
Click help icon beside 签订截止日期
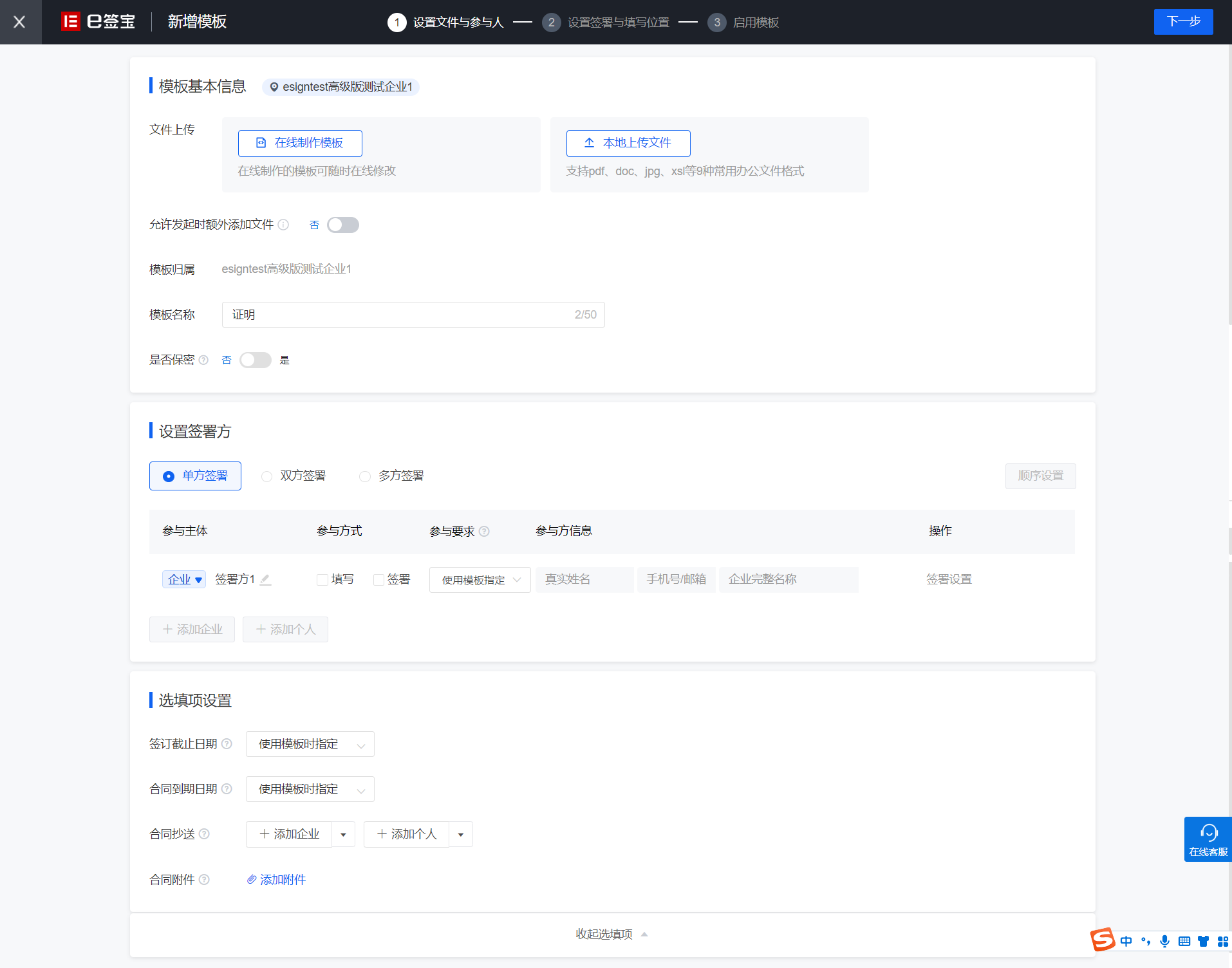pos(227,744)
